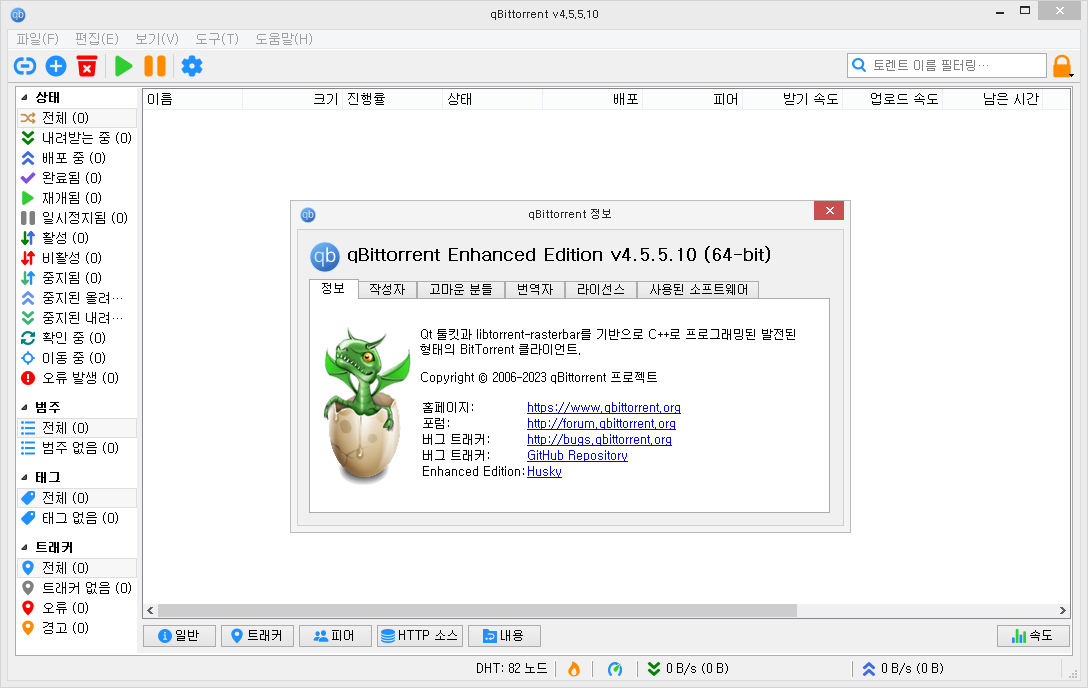Click the 내용 bottom panel button
The width and height of the screenshot is (1088, 688).
tap(504, 636)
